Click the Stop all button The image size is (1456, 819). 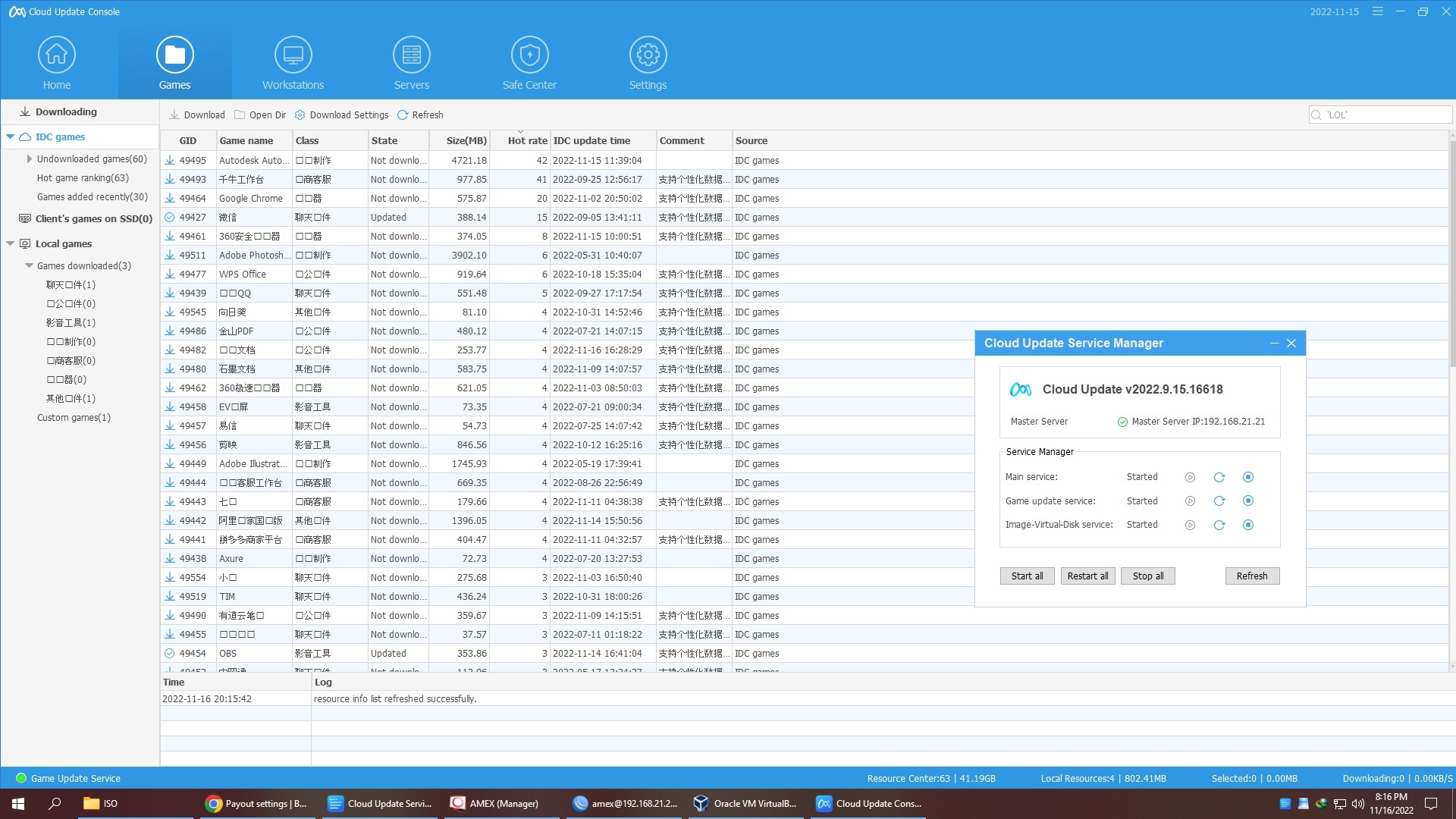(1147, 576)
